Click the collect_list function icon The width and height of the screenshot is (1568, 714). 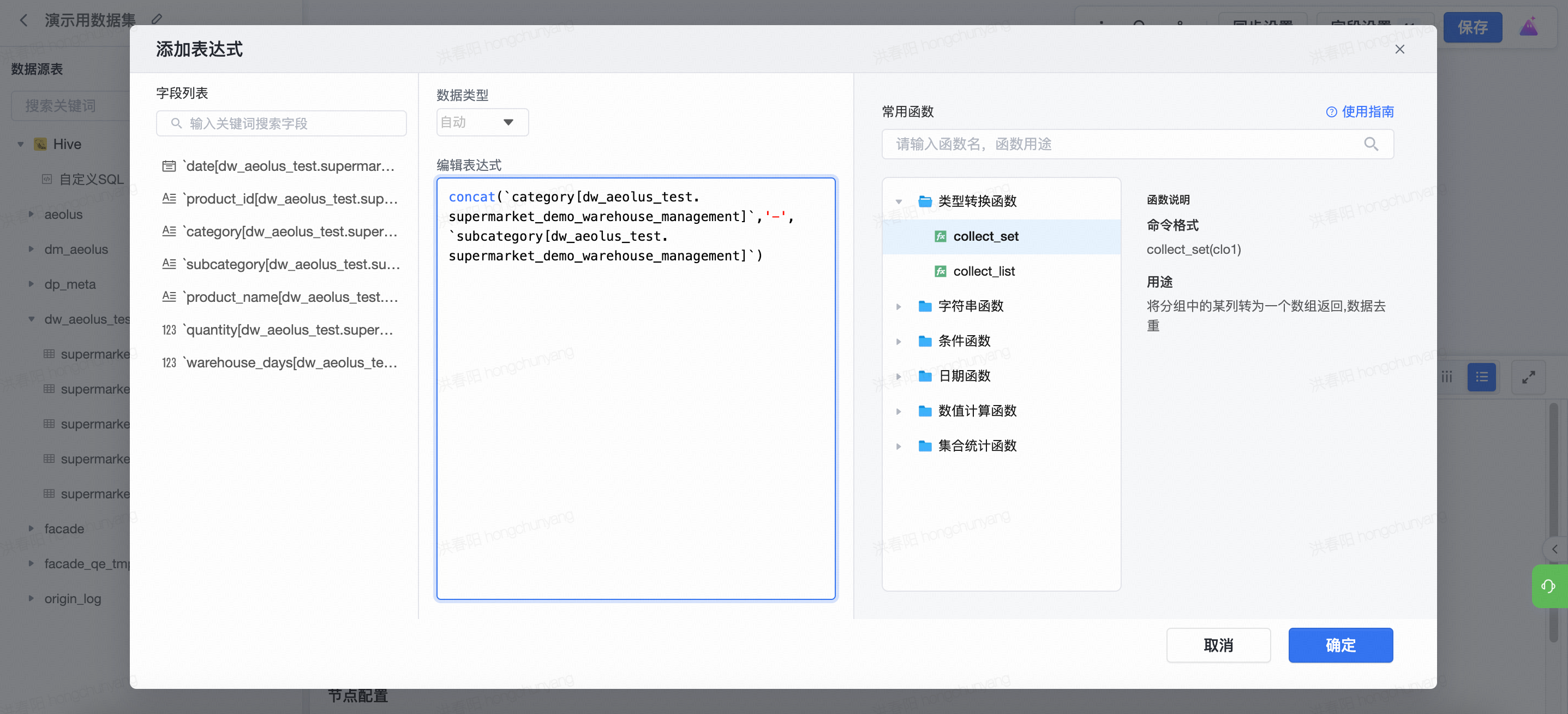(x=940, y=271)
